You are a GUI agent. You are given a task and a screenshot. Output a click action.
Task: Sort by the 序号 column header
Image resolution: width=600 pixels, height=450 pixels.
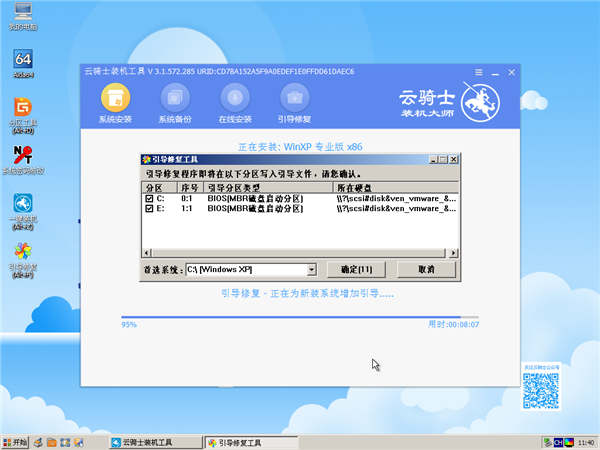190,188
